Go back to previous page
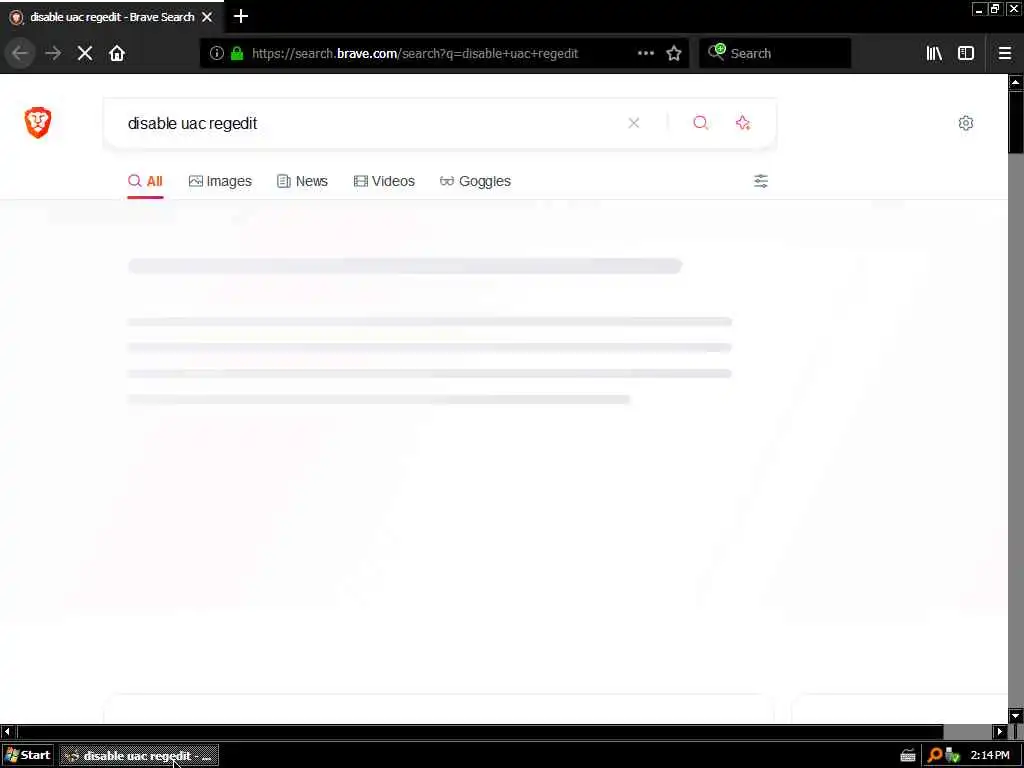The width and height of the screenshot is (1024, 768). coord(20,53)
